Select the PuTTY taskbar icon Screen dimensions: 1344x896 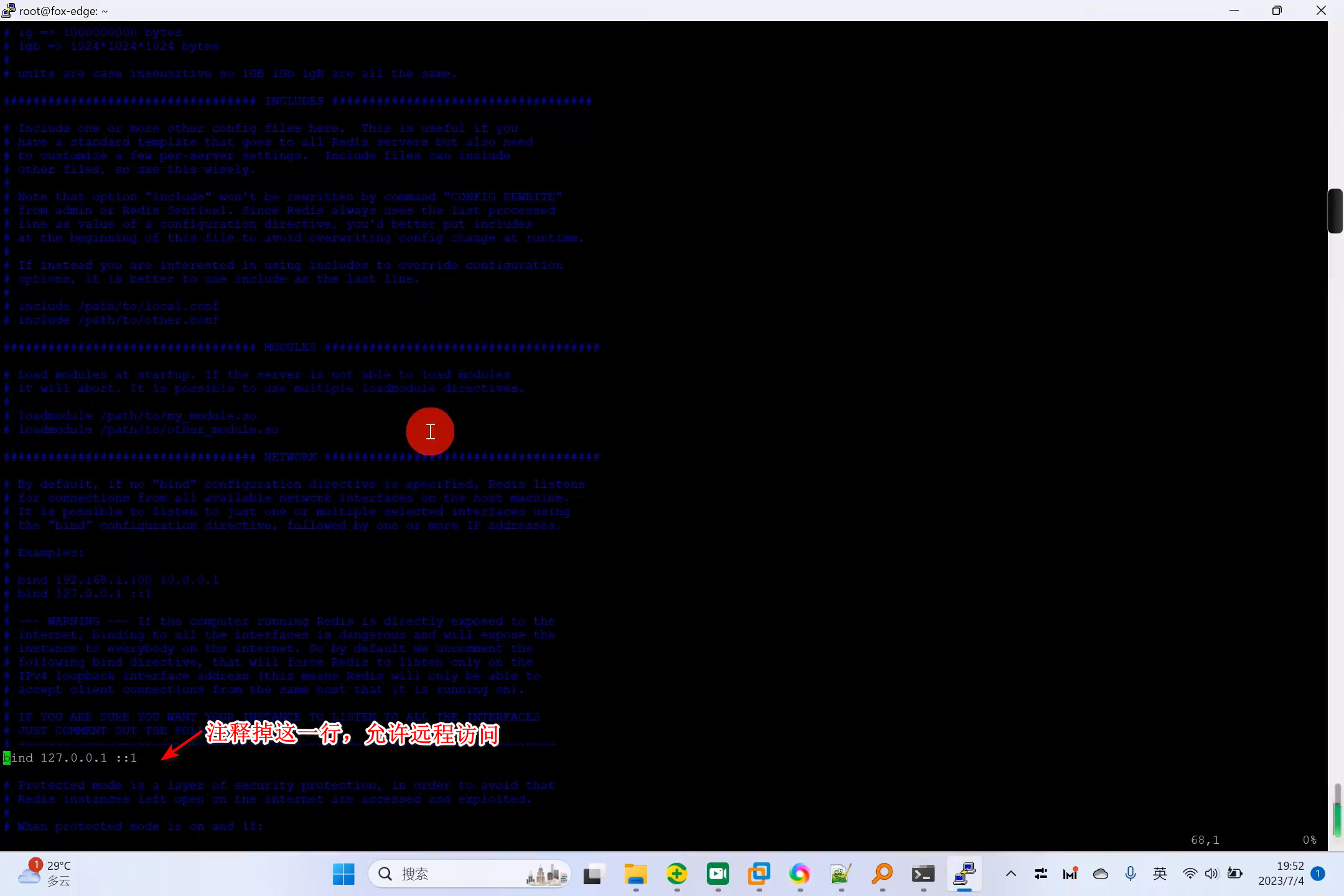(x=964, y=874)
